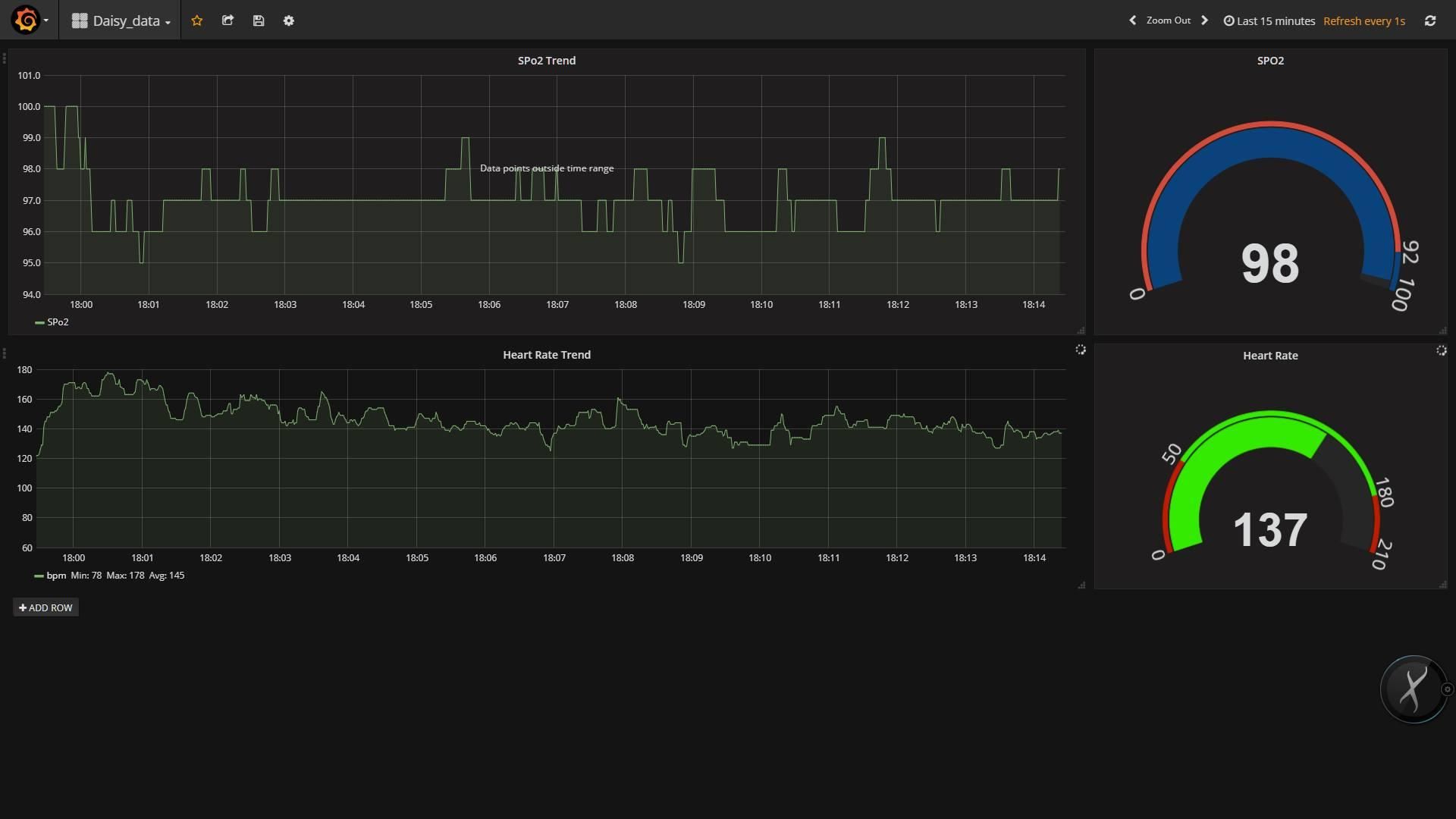The height and width of the screenshot is (819, 1456).
Task: Click the small gear beside floating X icon
Action: [1448, 689]
